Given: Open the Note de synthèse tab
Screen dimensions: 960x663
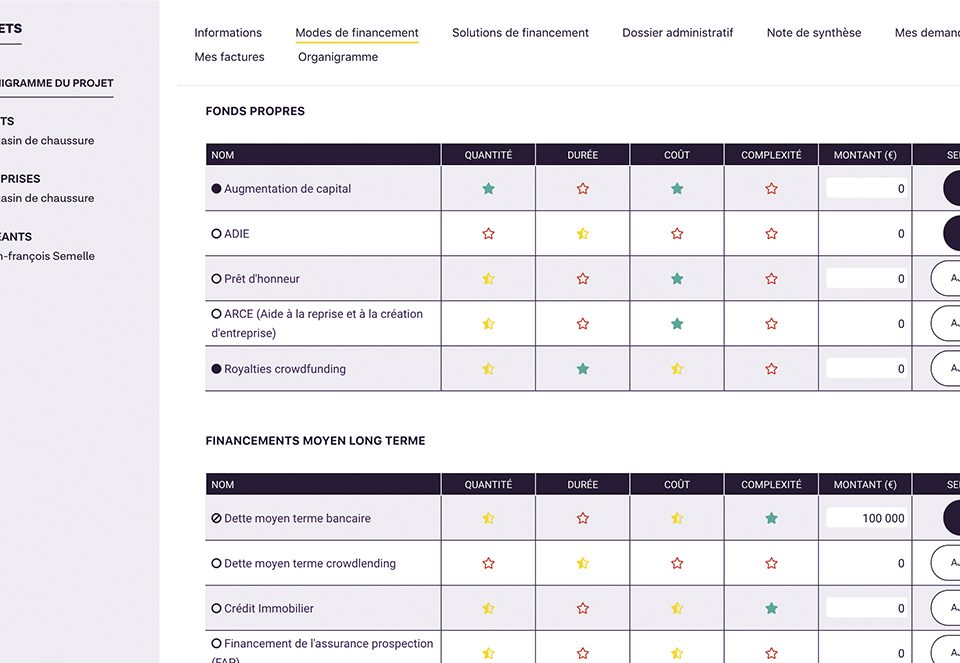Looking at the screenshot, I should coord(814,32).
